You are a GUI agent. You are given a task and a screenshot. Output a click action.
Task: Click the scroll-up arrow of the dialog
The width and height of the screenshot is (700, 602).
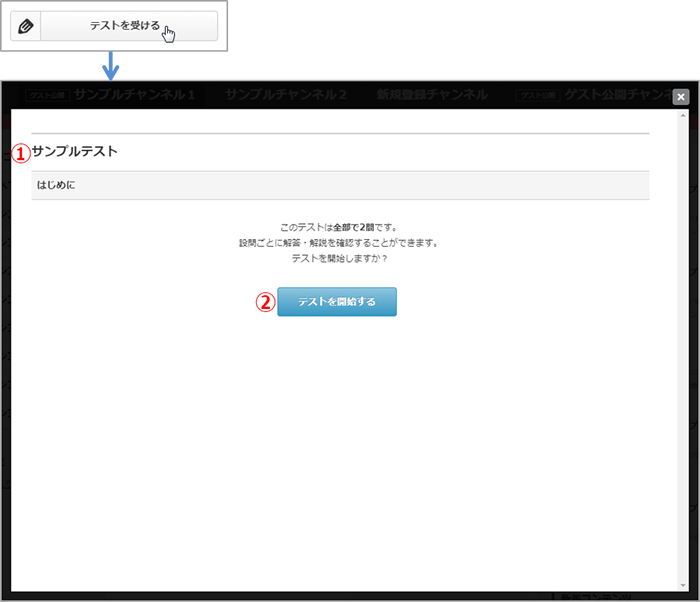(x=683, y=116)
